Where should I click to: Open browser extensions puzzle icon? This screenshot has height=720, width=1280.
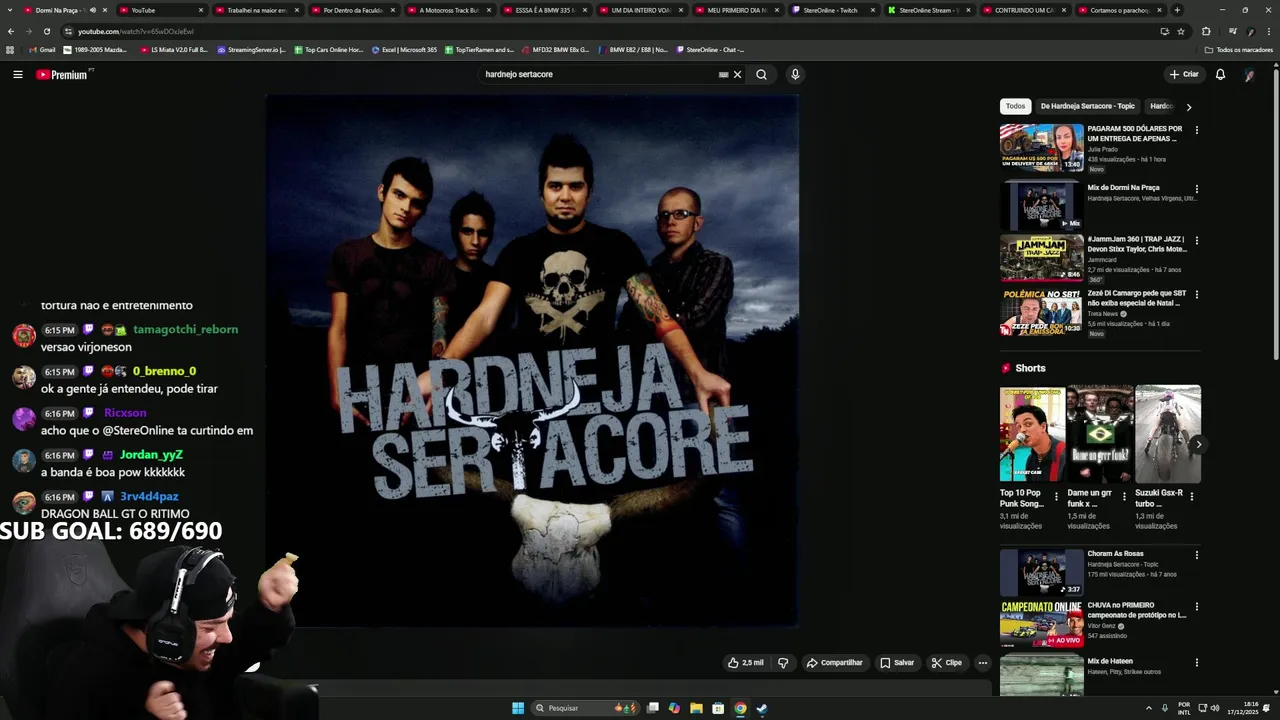pos(1206,31)
